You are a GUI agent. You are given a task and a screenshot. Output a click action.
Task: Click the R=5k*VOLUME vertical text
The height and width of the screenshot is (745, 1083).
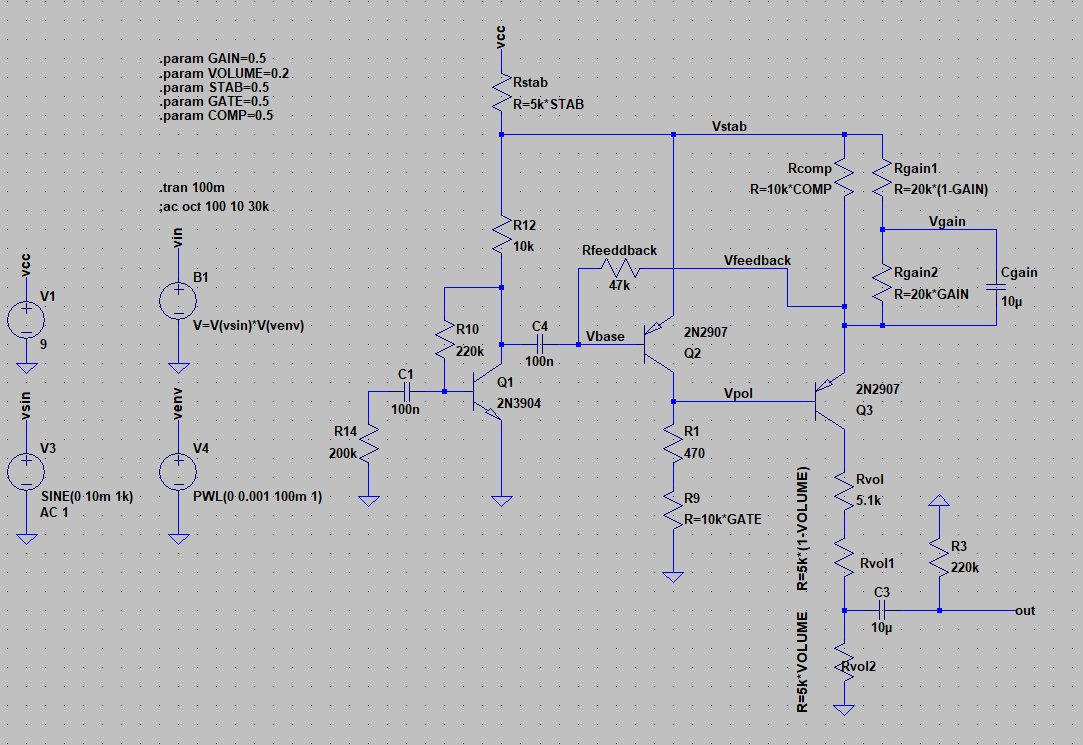(802, 662)
